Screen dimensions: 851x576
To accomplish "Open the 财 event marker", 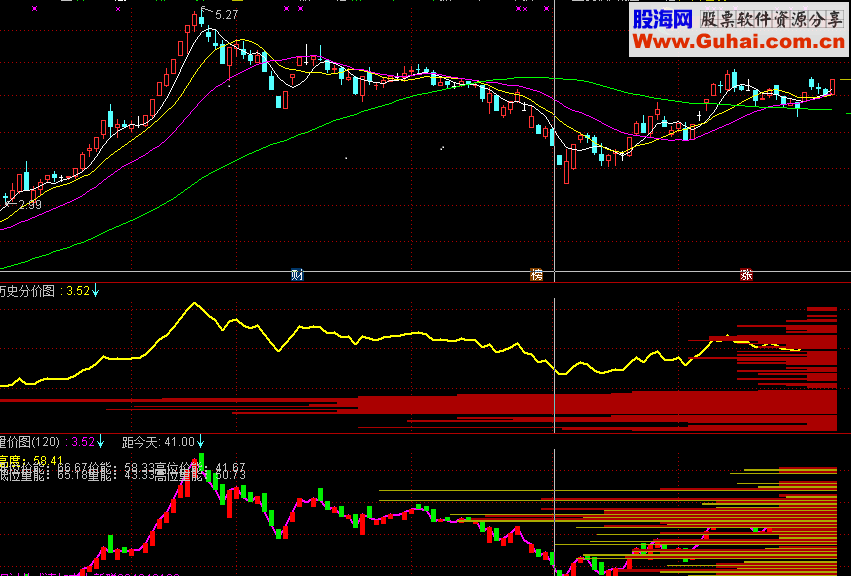I will click(x=297, y=275).
